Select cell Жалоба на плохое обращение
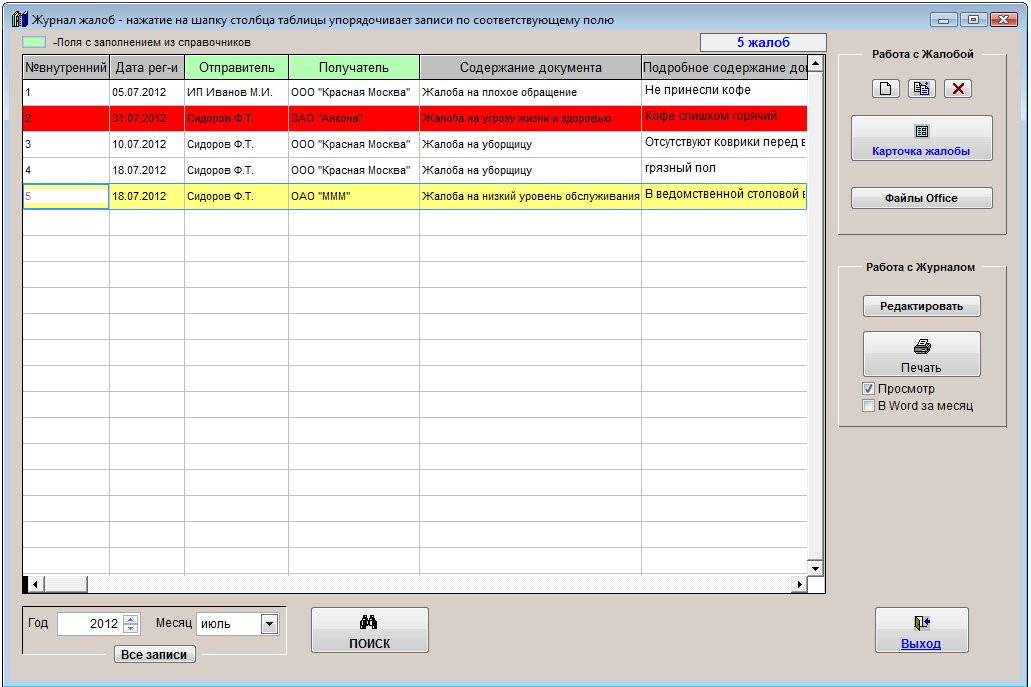The image size is (1031, 687). coord(531,92)
